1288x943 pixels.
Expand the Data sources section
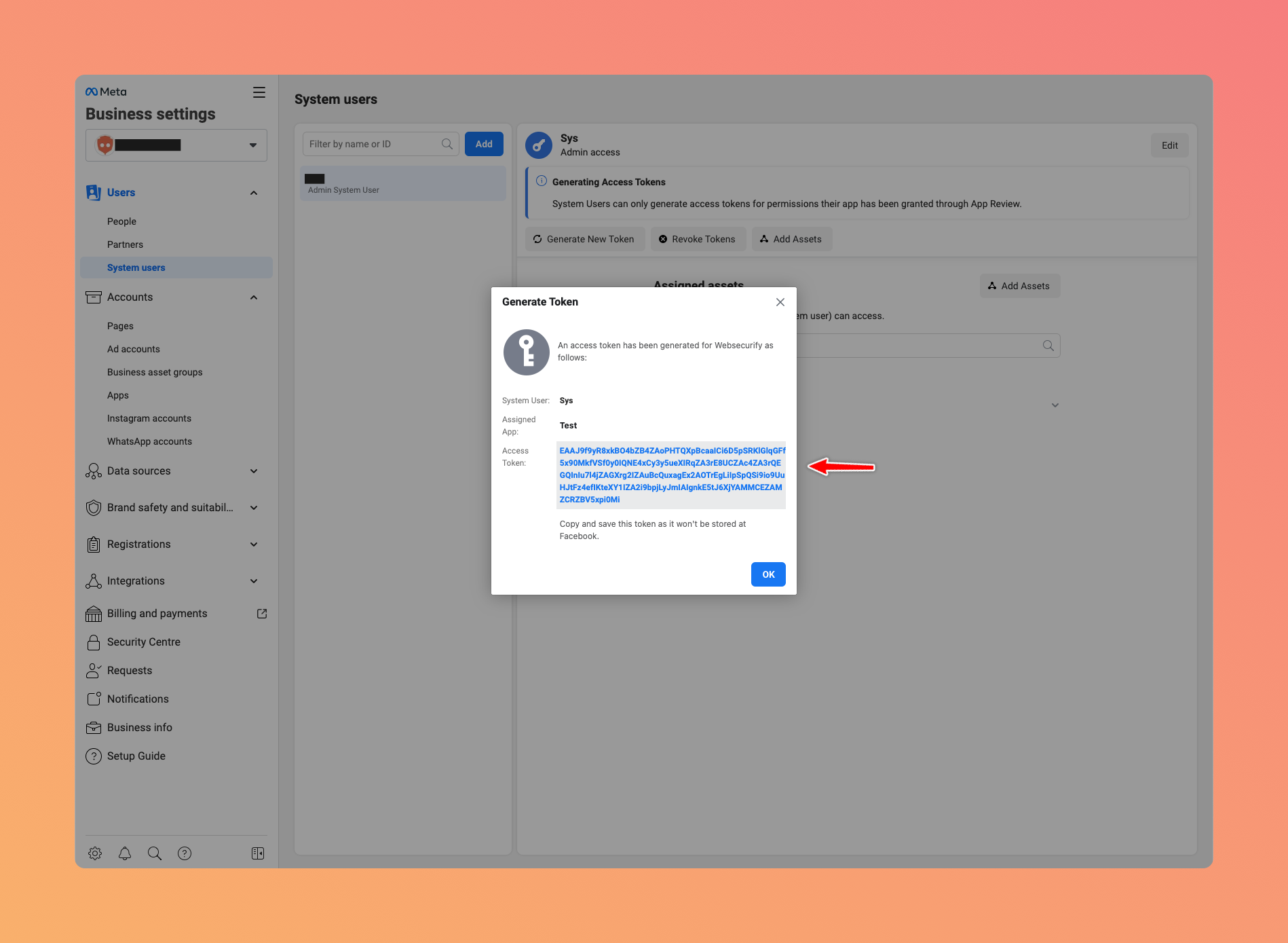(254, 471)
